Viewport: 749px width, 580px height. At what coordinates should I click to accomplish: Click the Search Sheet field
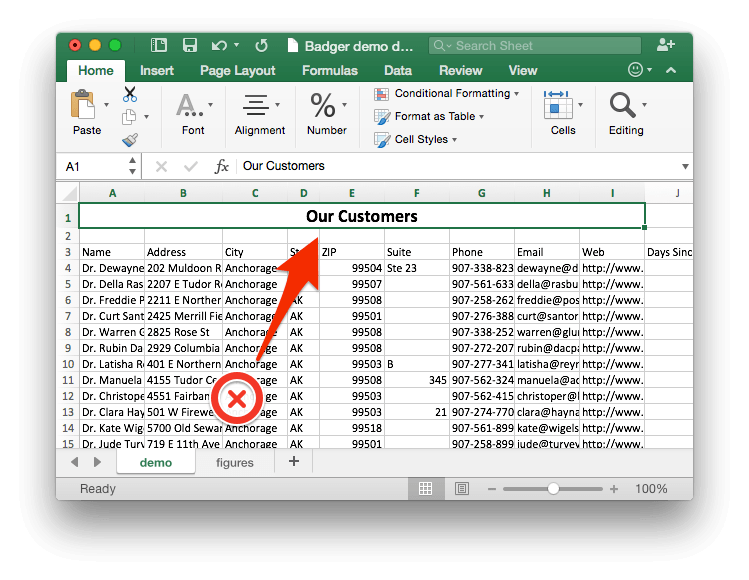(535, 46)
